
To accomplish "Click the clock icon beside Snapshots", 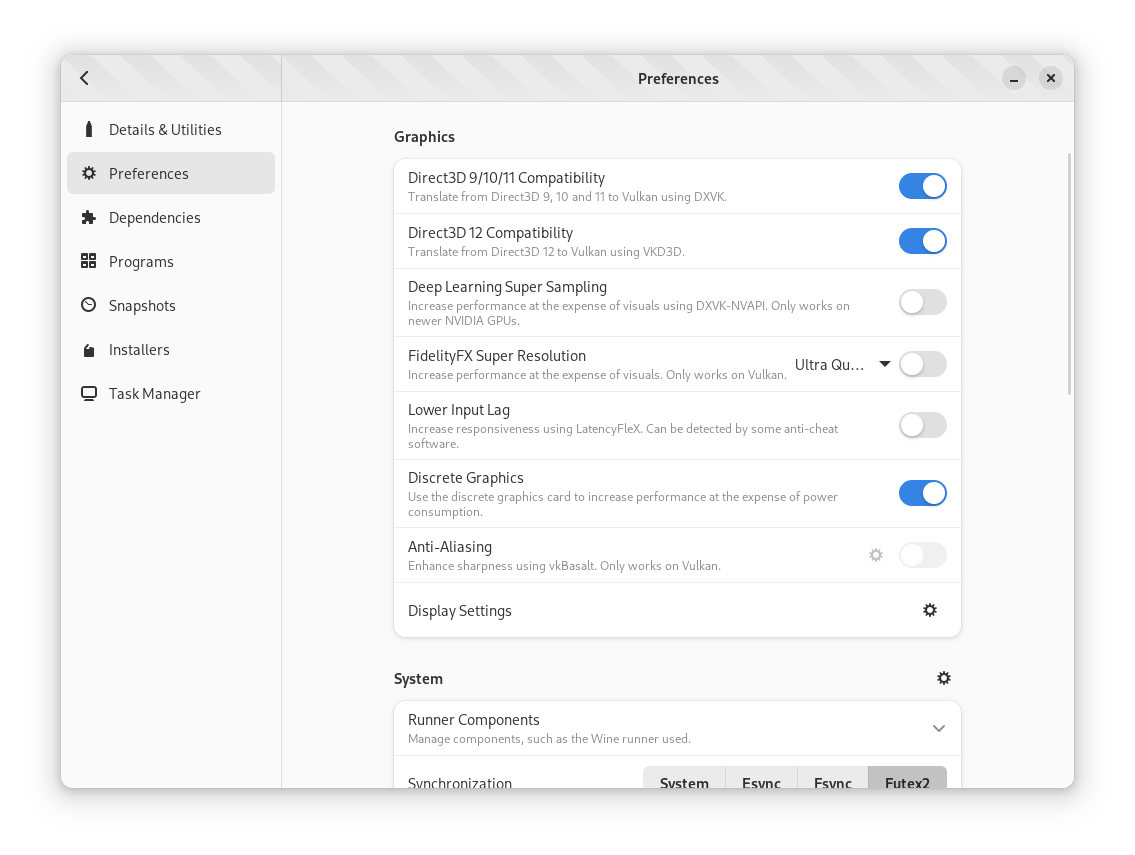I will (x=89, y=305).
